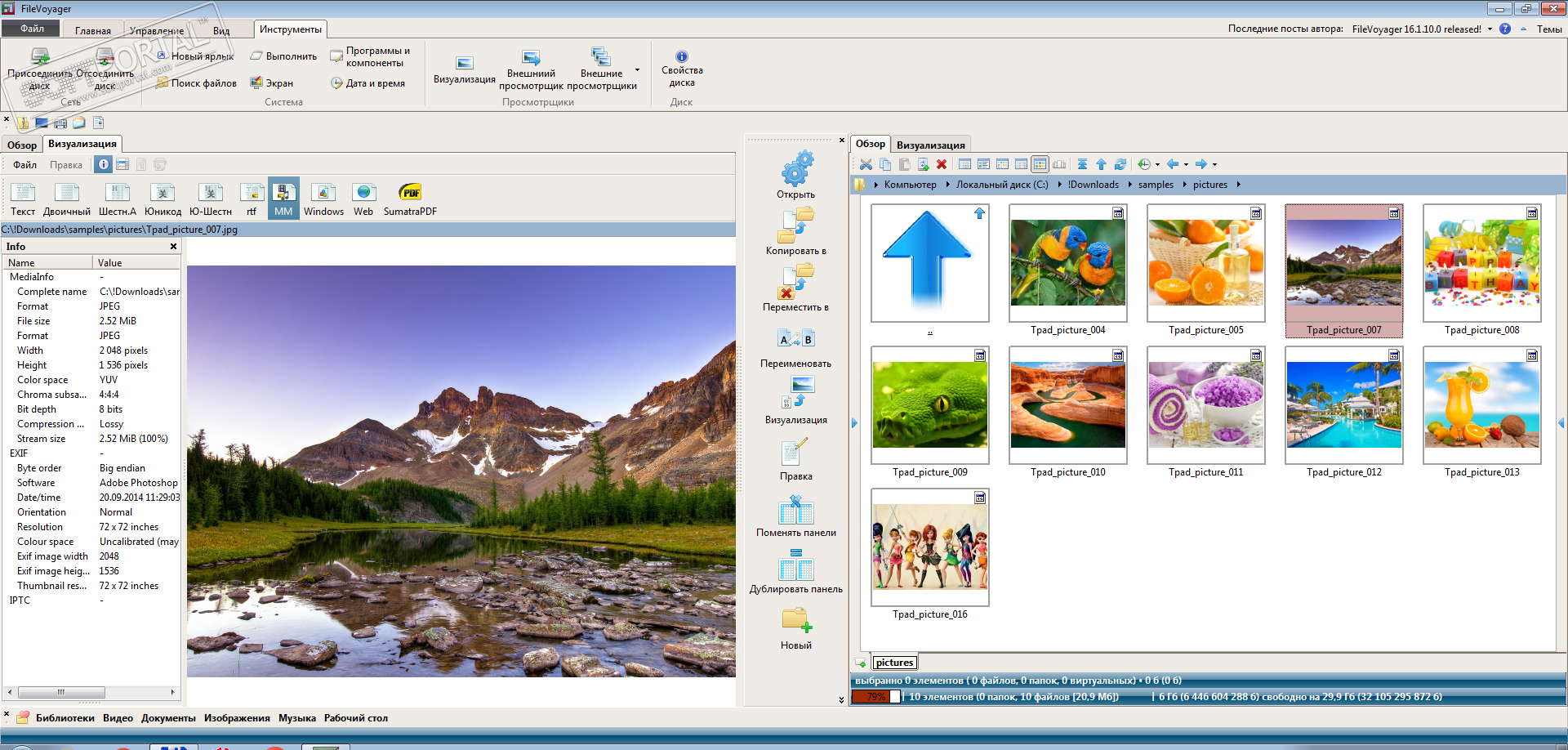Toggle the Info panel button
1568x750 pixels.
point(104,164)
